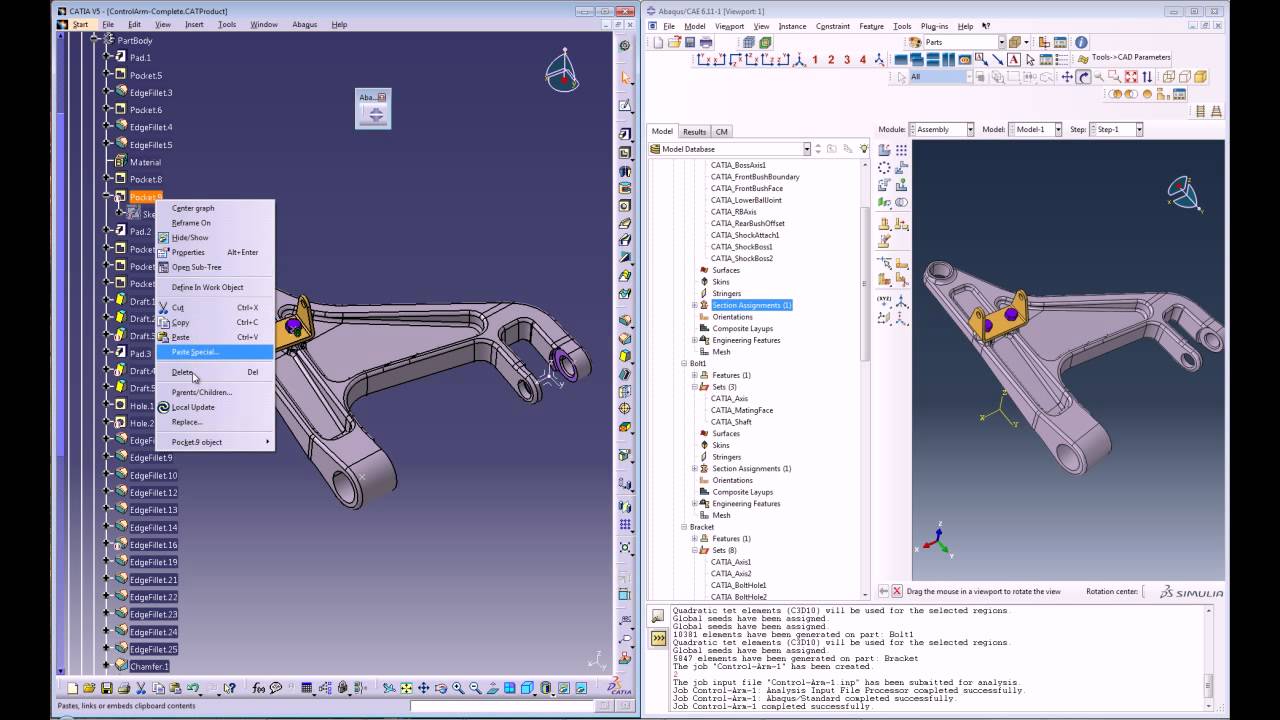Click Tools->CAD Parameters button
This screenshot has height=720, width=1280.
(x=1122, y=58)
